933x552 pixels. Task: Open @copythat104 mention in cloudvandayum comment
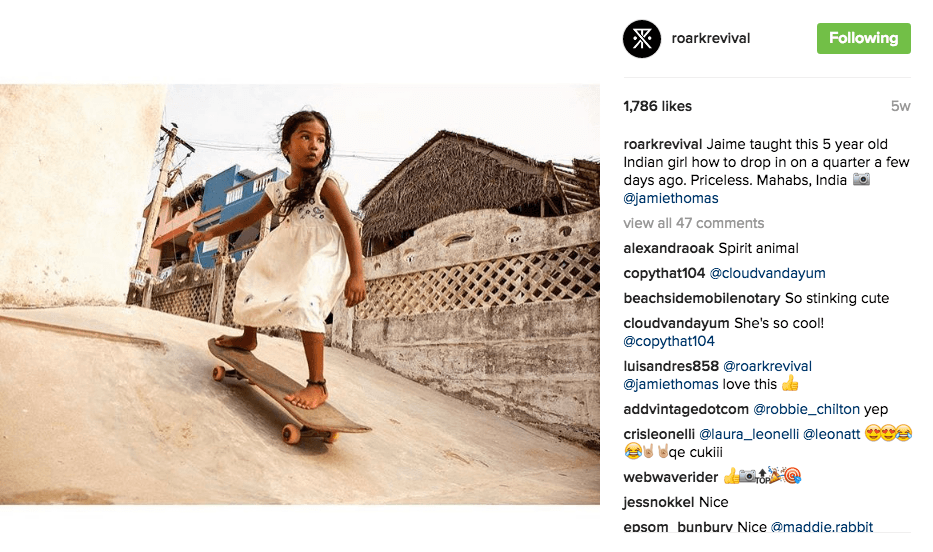(x=669, y=341)
